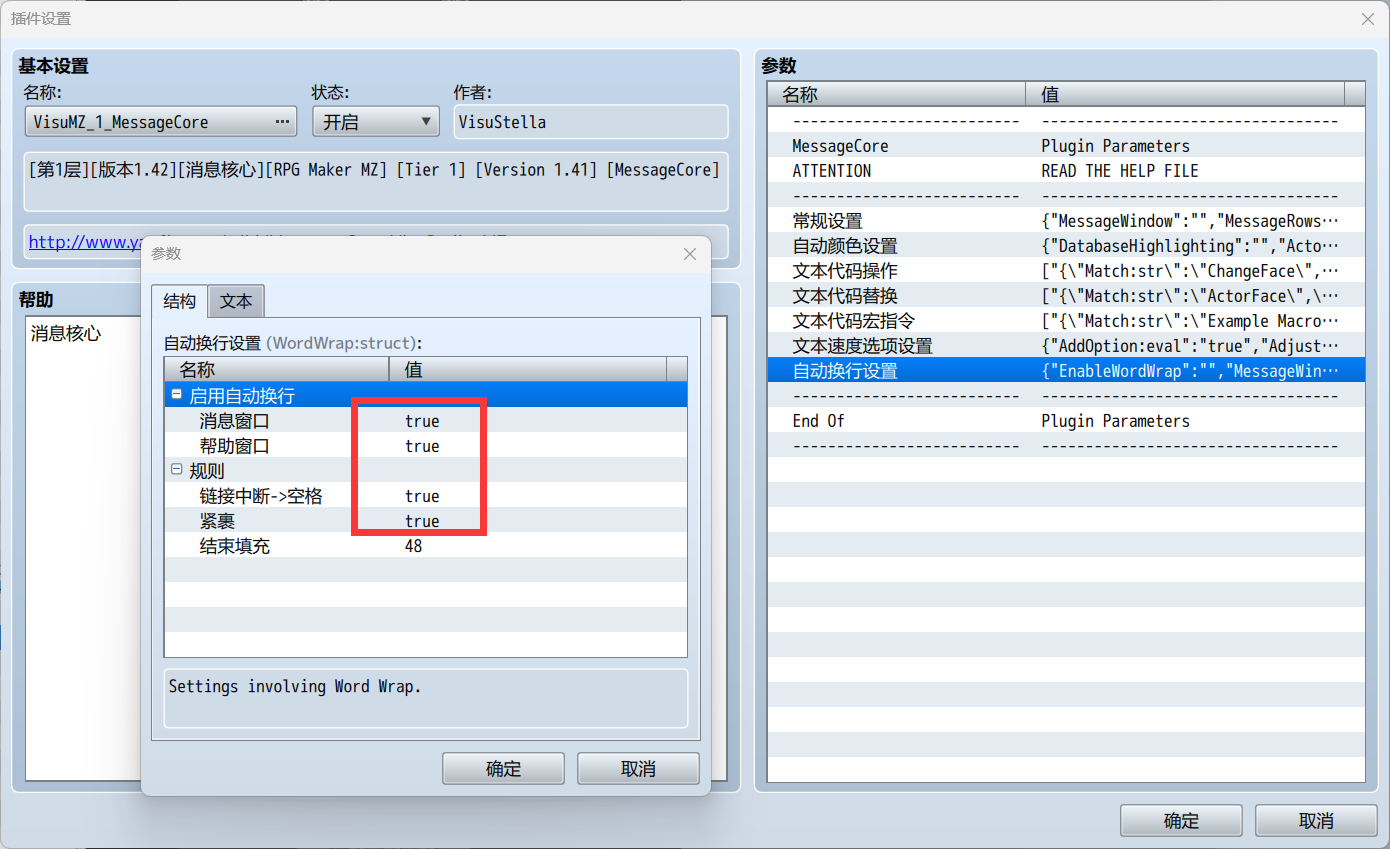Image resolution: width=1390 pixels, height=849 pixels.
Task: Close the 插件设置 window with its X
Action: click(1367, 19)
